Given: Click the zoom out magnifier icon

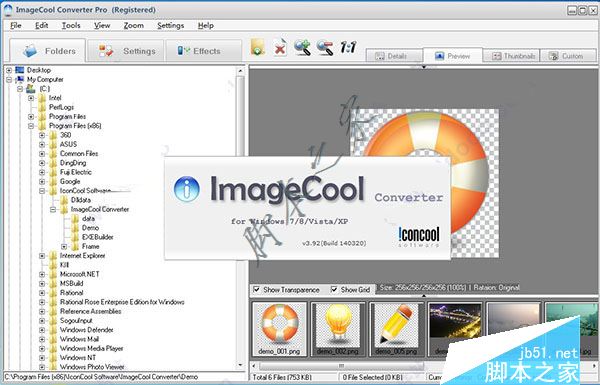Looking at the screenshot, I should (325, 48).
